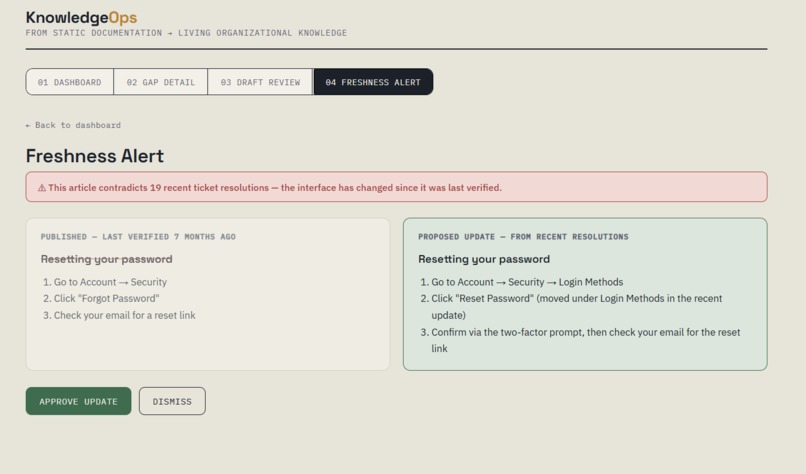Click proposed step 'Click "Reset Password"'
The height and width of the screenshot is (474, 806).
(577, 306)
